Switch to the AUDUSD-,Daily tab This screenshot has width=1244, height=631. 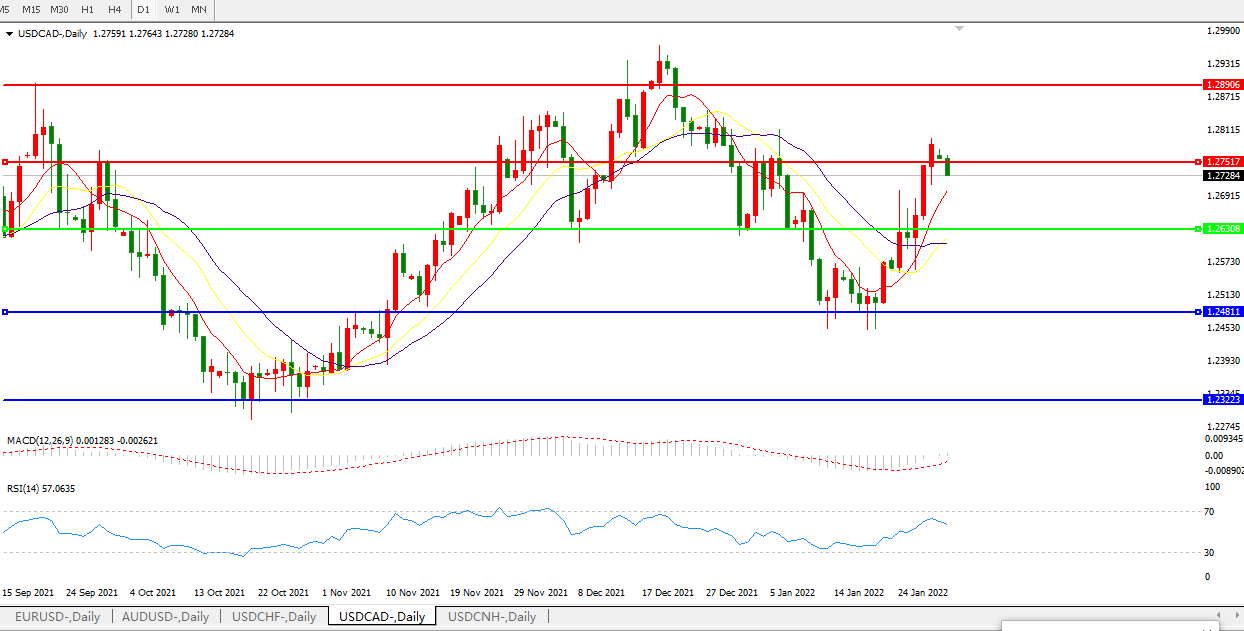[x=165, y=617]
